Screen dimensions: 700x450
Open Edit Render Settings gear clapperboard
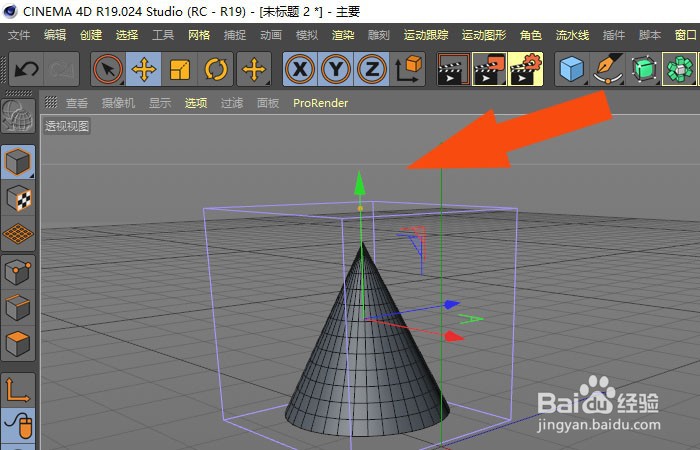525,69
